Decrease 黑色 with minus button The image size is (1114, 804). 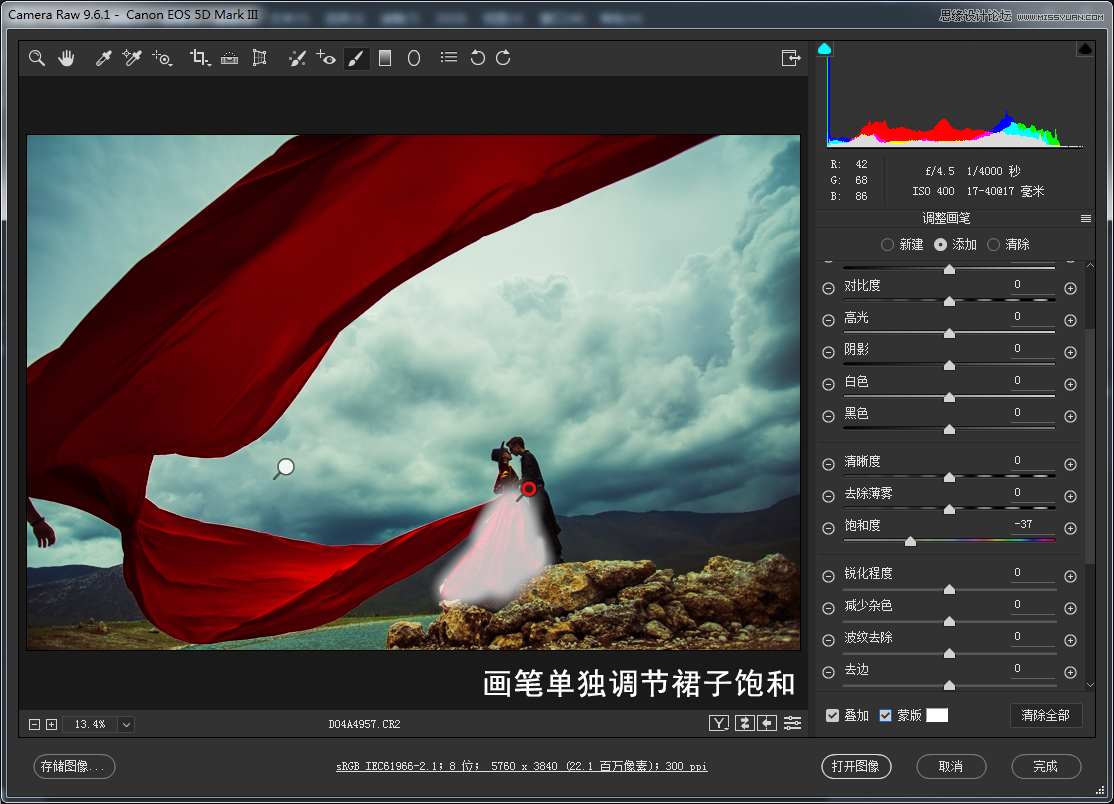[x=828, y=416]
